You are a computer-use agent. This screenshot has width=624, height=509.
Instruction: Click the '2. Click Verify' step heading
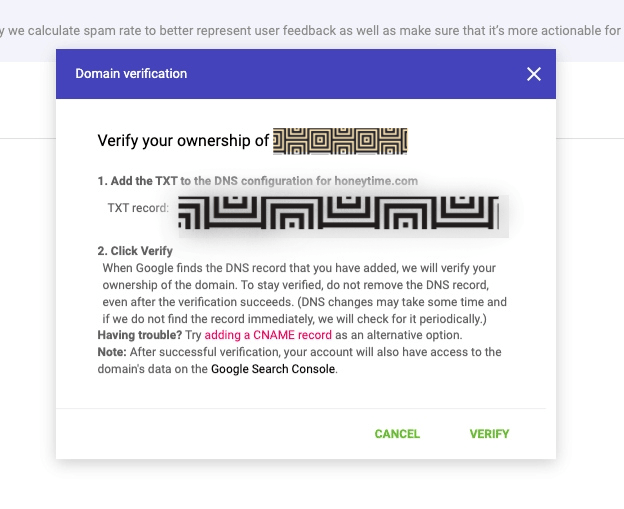[x=135, y=251]
